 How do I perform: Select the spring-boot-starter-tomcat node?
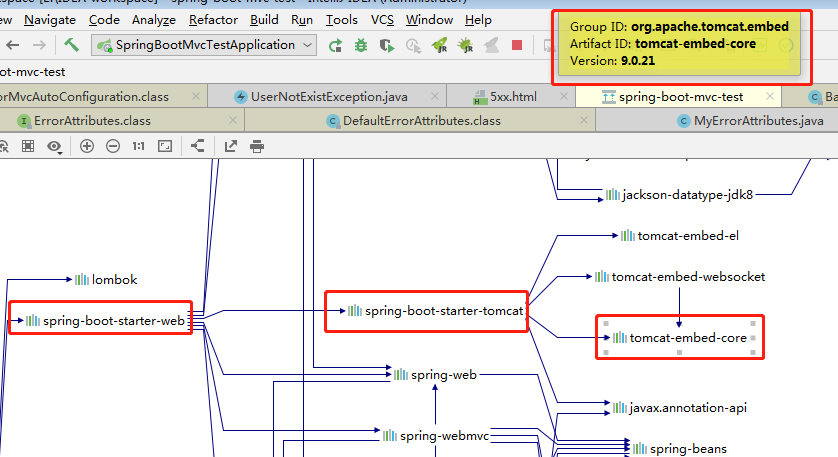436,311
